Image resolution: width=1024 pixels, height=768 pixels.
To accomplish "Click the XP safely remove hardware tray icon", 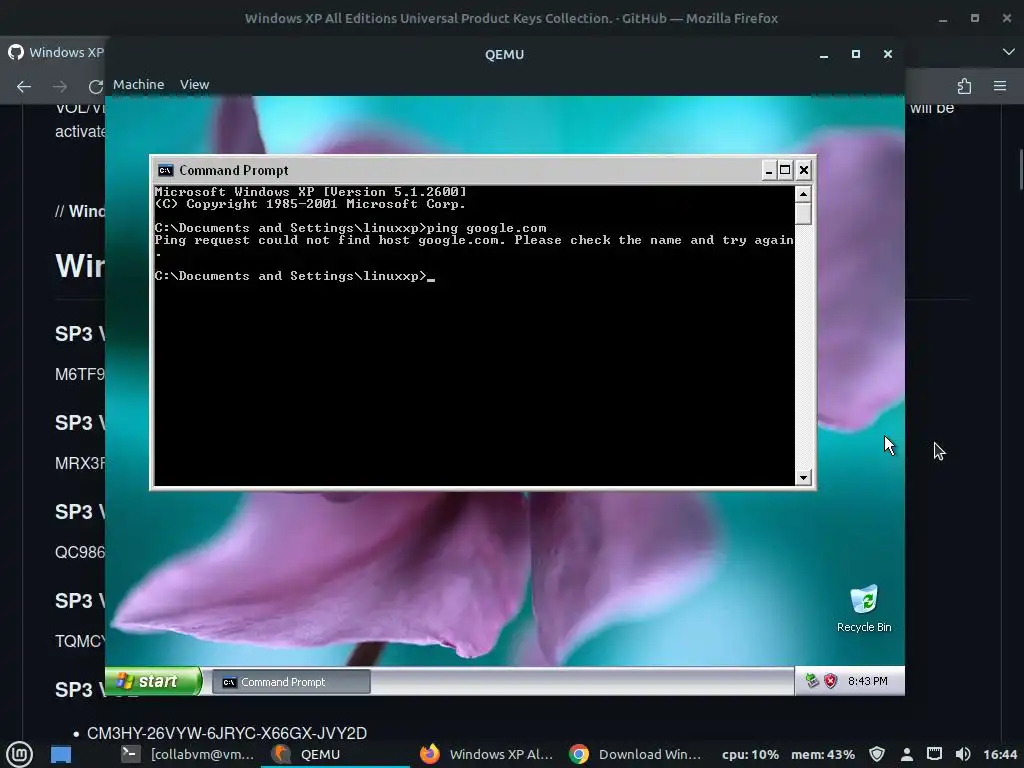I will tap(812, 681).
